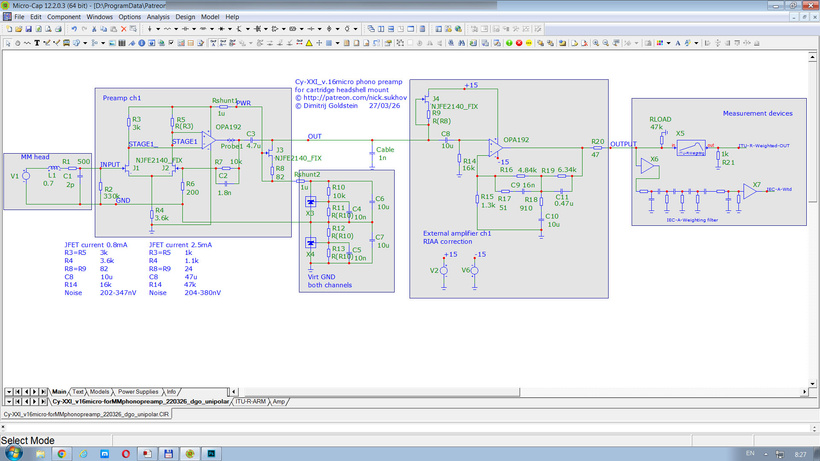Select the Models page tab
Screen dimensions: 820x461
(x=99, y=391)
